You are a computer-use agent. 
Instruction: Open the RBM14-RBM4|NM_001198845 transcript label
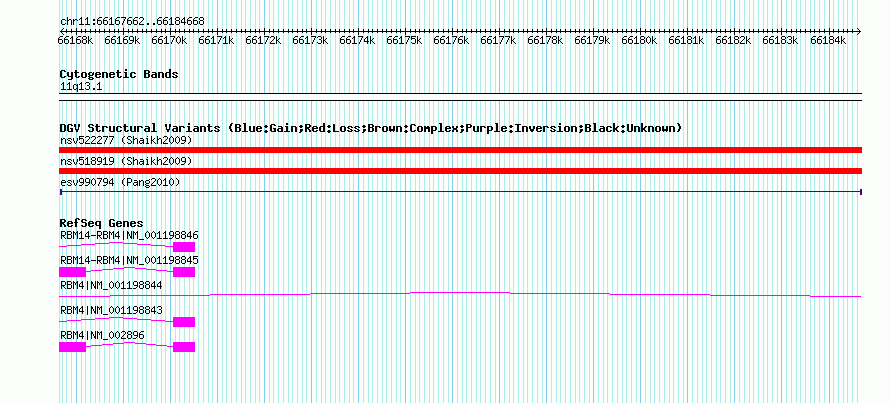pos(129,260)
